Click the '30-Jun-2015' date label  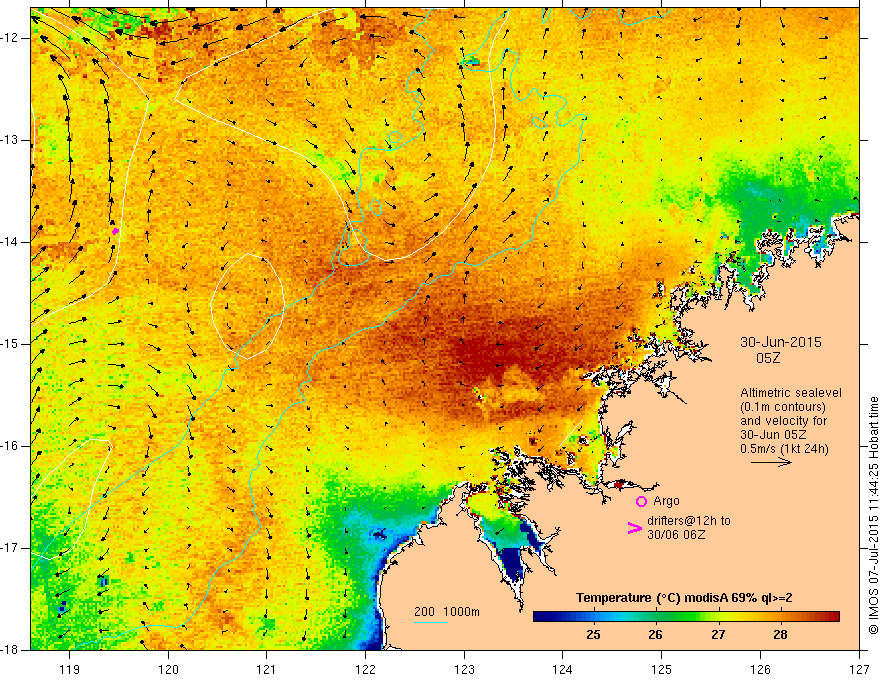(x=781, y=342)
